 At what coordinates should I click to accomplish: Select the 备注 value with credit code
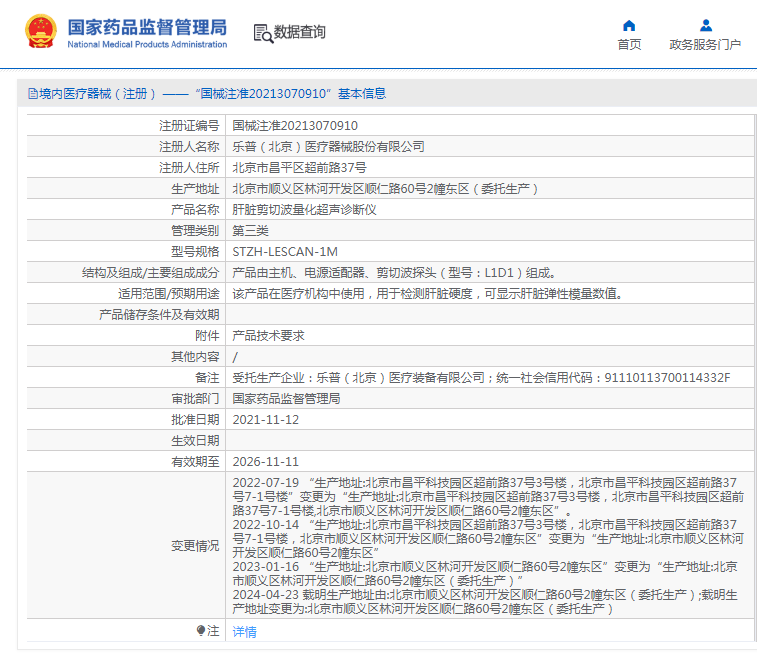pyautogui.click(x=481, y=377)
